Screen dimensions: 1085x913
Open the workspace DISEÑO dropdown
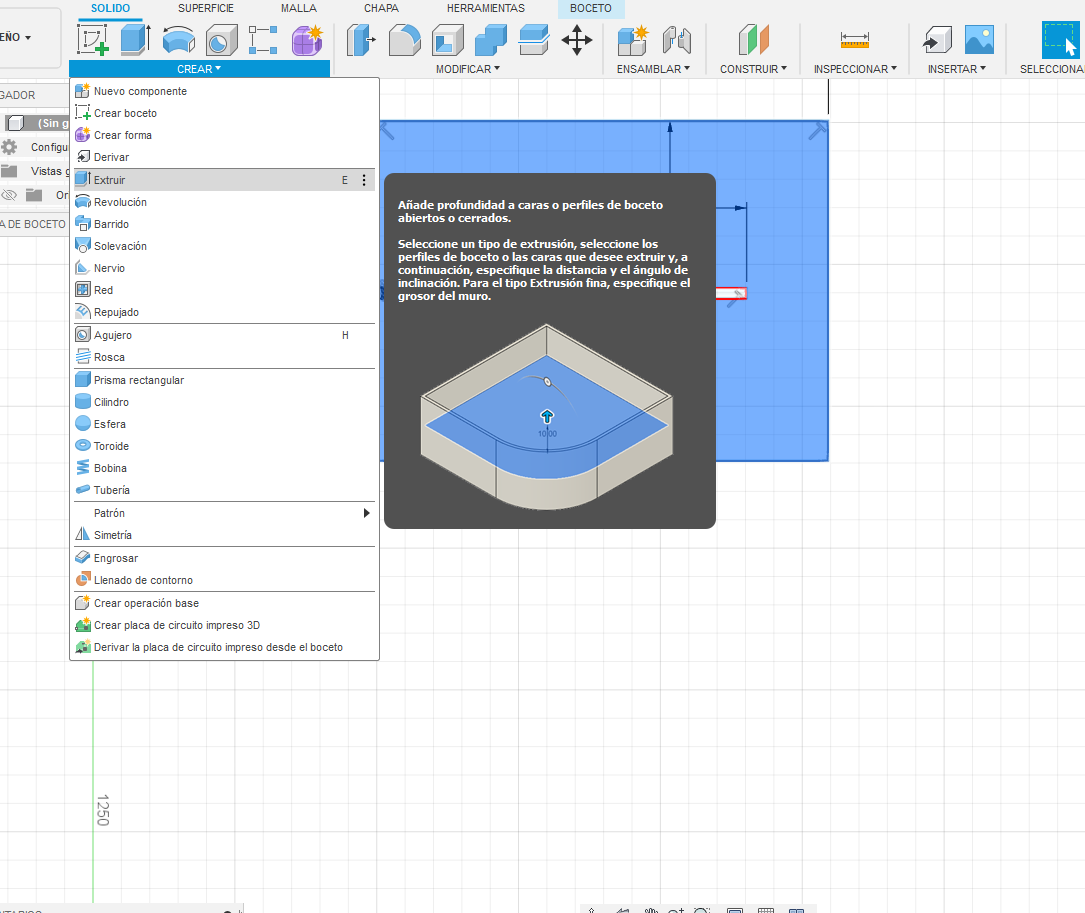tap(16, 37)
